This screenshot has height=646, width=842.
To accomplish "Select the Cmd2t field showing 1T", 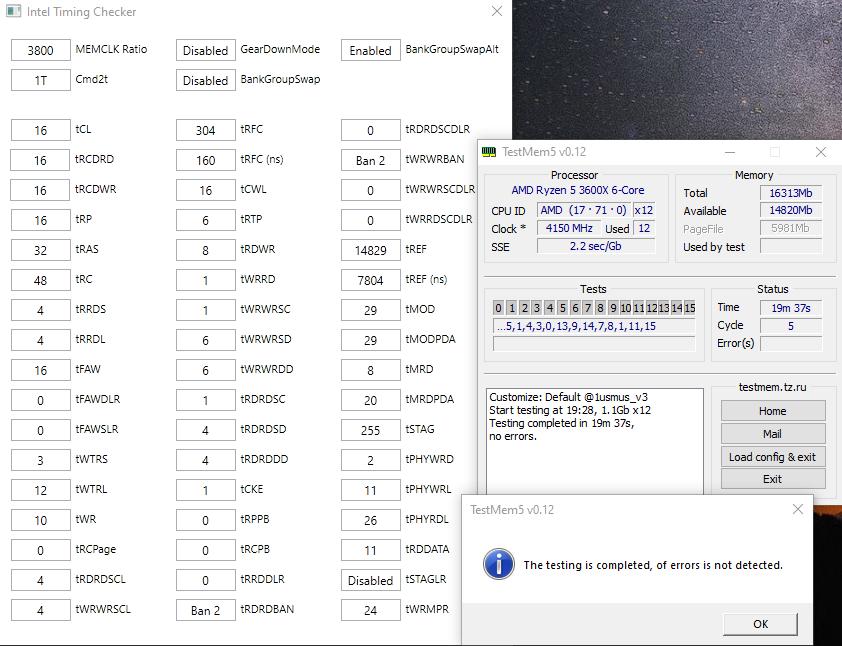I will 41,80.
